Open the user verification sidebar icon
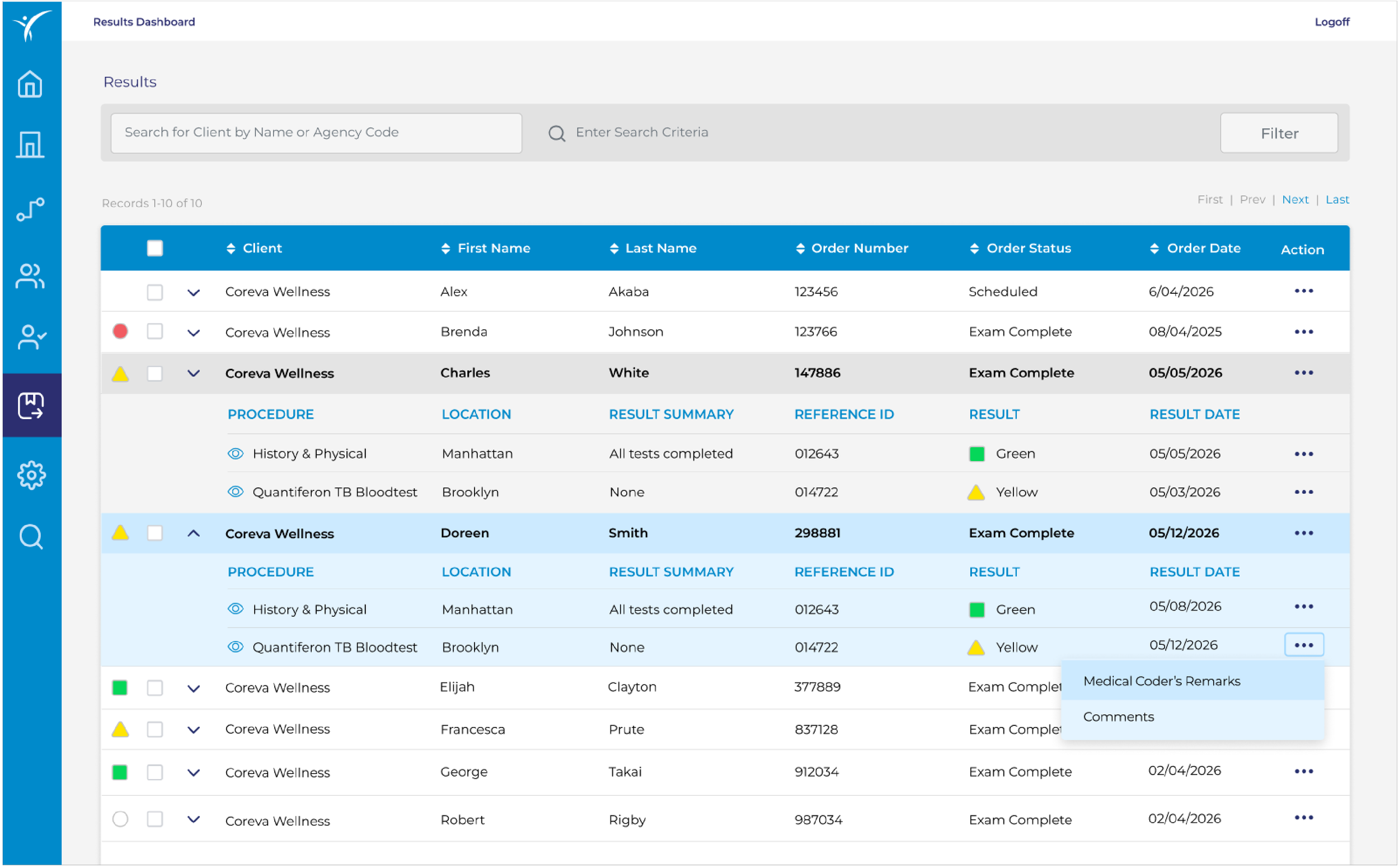The width and height of the screenshot is (1399, 868). pyautogui.click(x=31, y=337)
